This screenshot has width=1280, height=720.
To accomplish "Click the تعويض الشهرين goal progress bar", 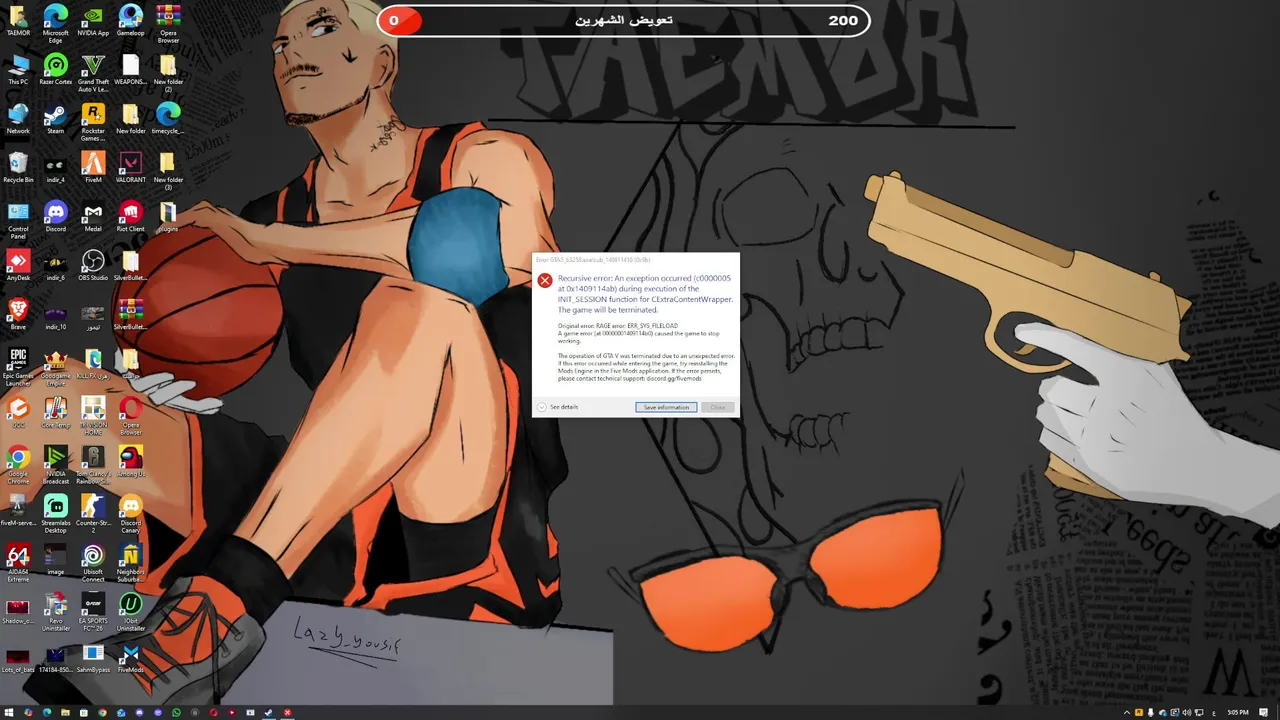I will 623,20.
